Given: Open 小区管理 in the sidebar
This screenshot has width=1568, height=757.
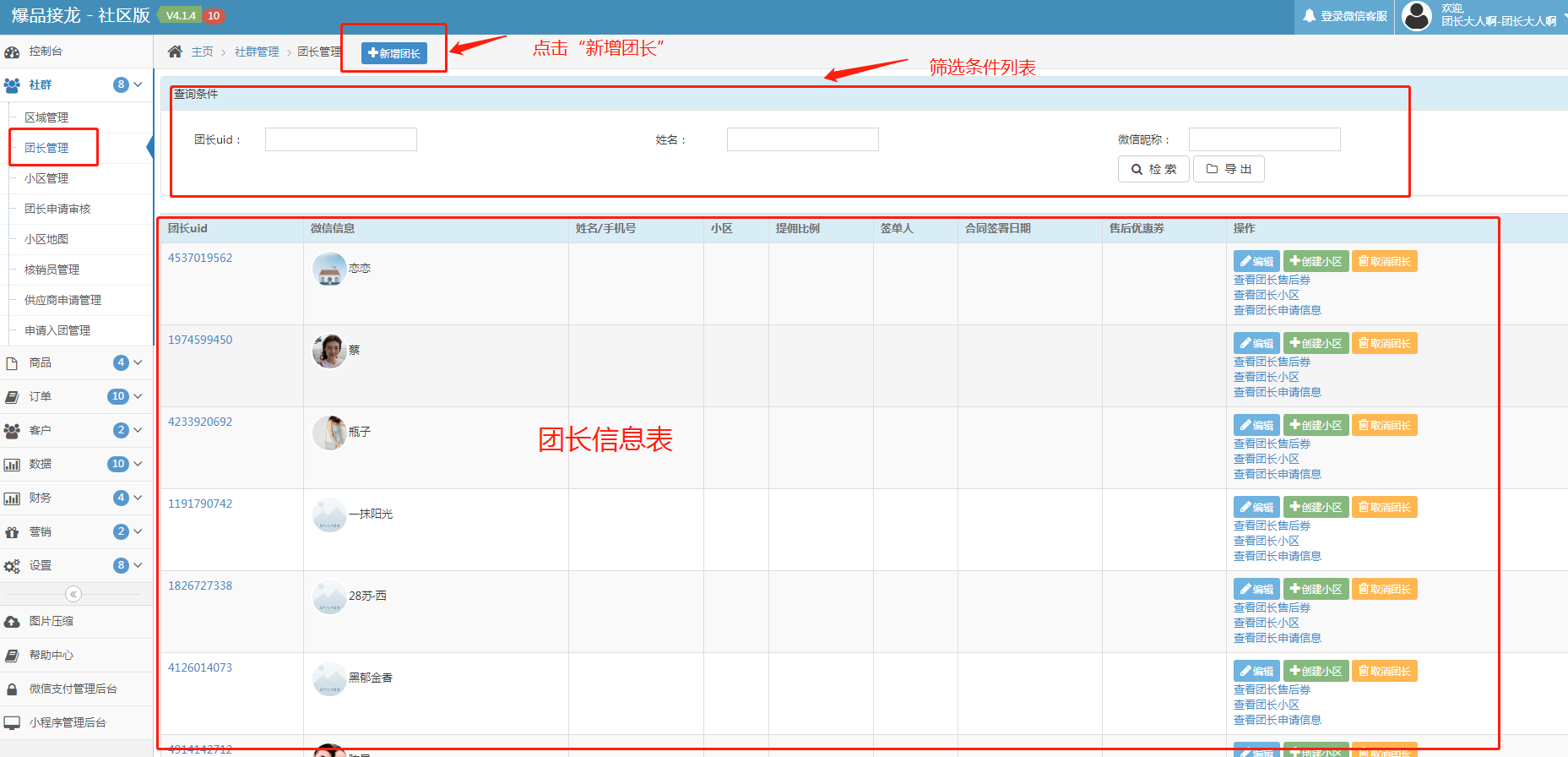Looking at the screenshot, I should 46,178.
